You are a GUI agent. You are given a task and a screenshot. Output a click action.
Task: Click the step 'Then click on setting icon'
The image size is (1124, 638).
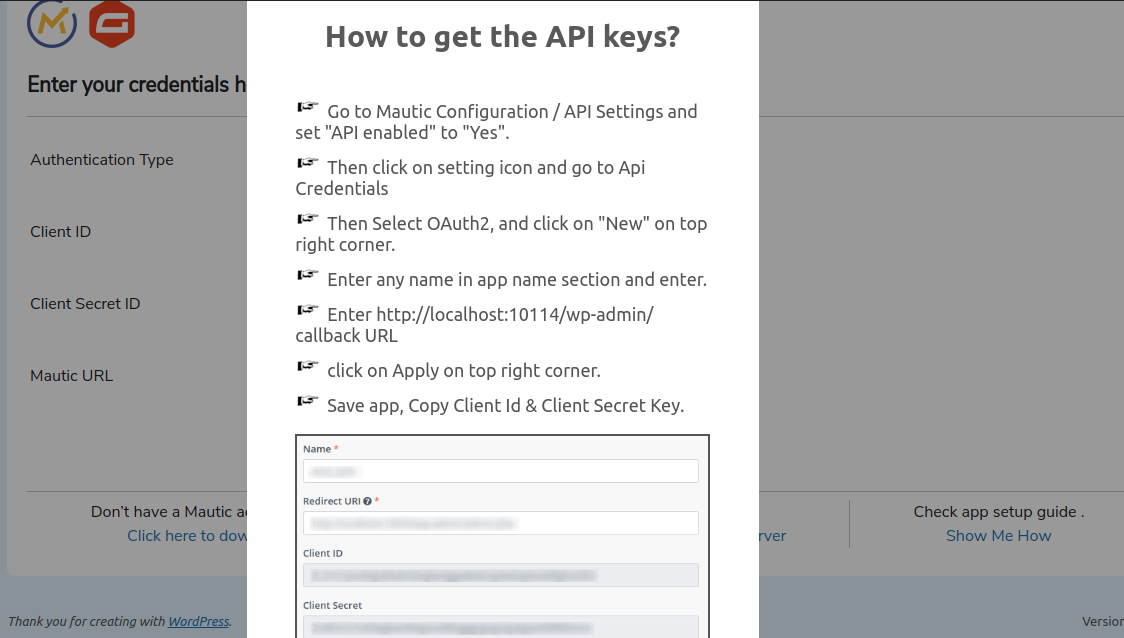click(x=470, y=178)
